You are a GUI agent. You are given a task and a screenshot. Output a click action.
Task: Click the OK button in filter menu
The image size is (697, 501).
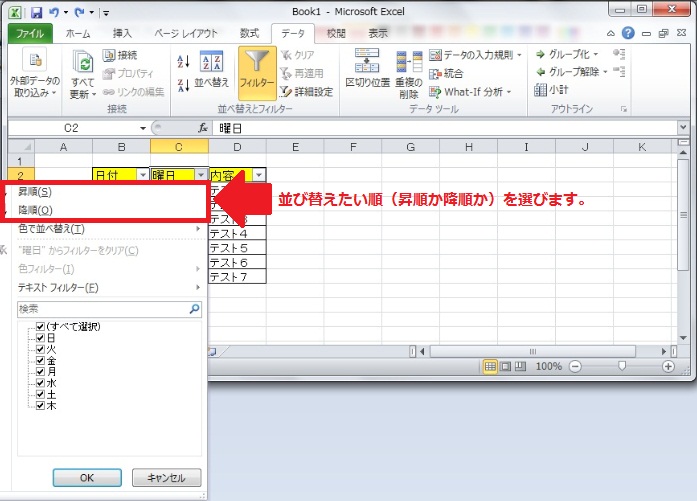pyautogui.click(x=87, y=478)
